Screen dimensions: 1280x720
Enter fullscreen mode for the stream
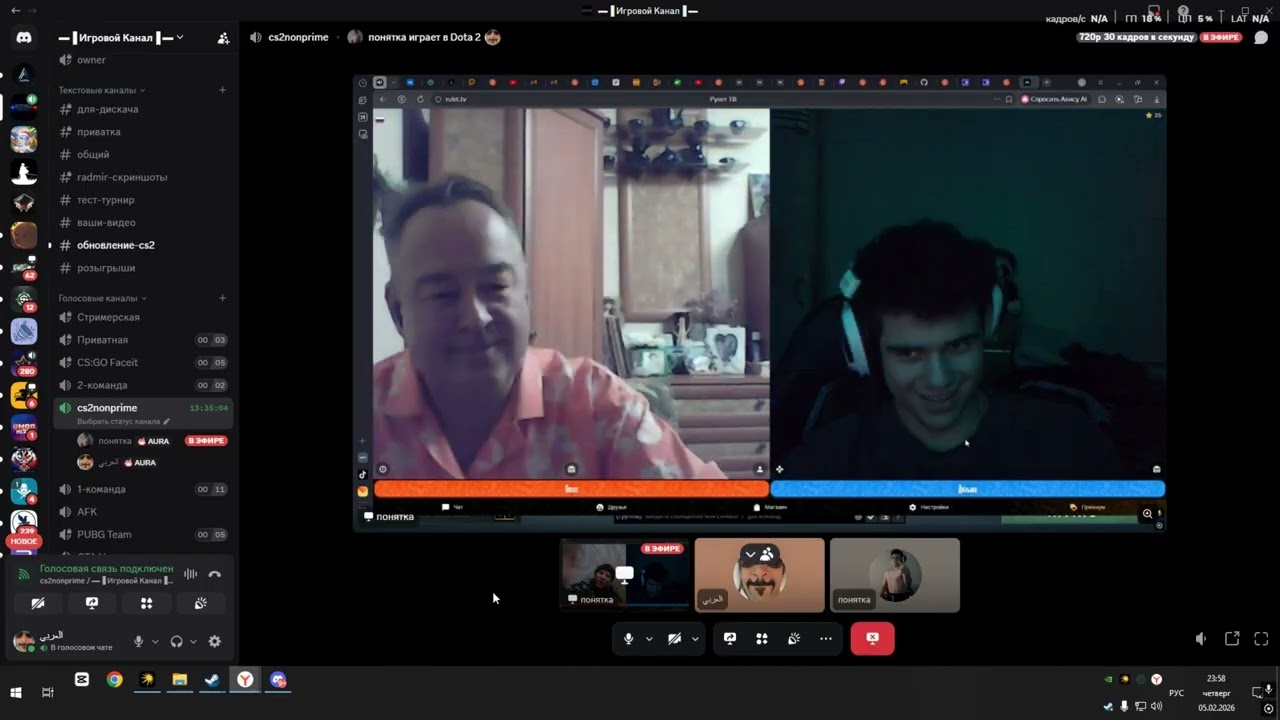click(x=1261, y=639)
